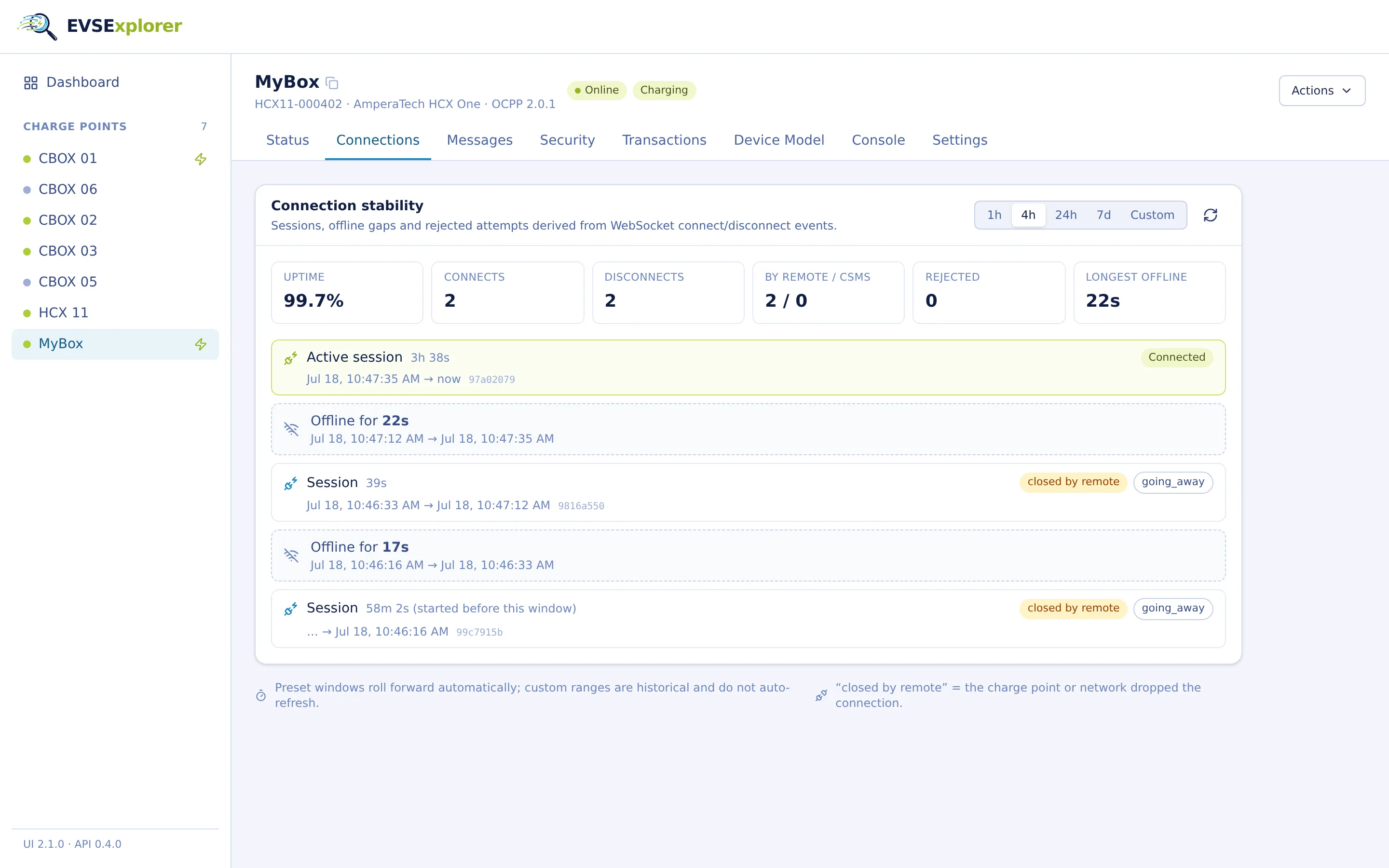Select the 1h time window
1389x868 pixels.
(x=994, y=215)
